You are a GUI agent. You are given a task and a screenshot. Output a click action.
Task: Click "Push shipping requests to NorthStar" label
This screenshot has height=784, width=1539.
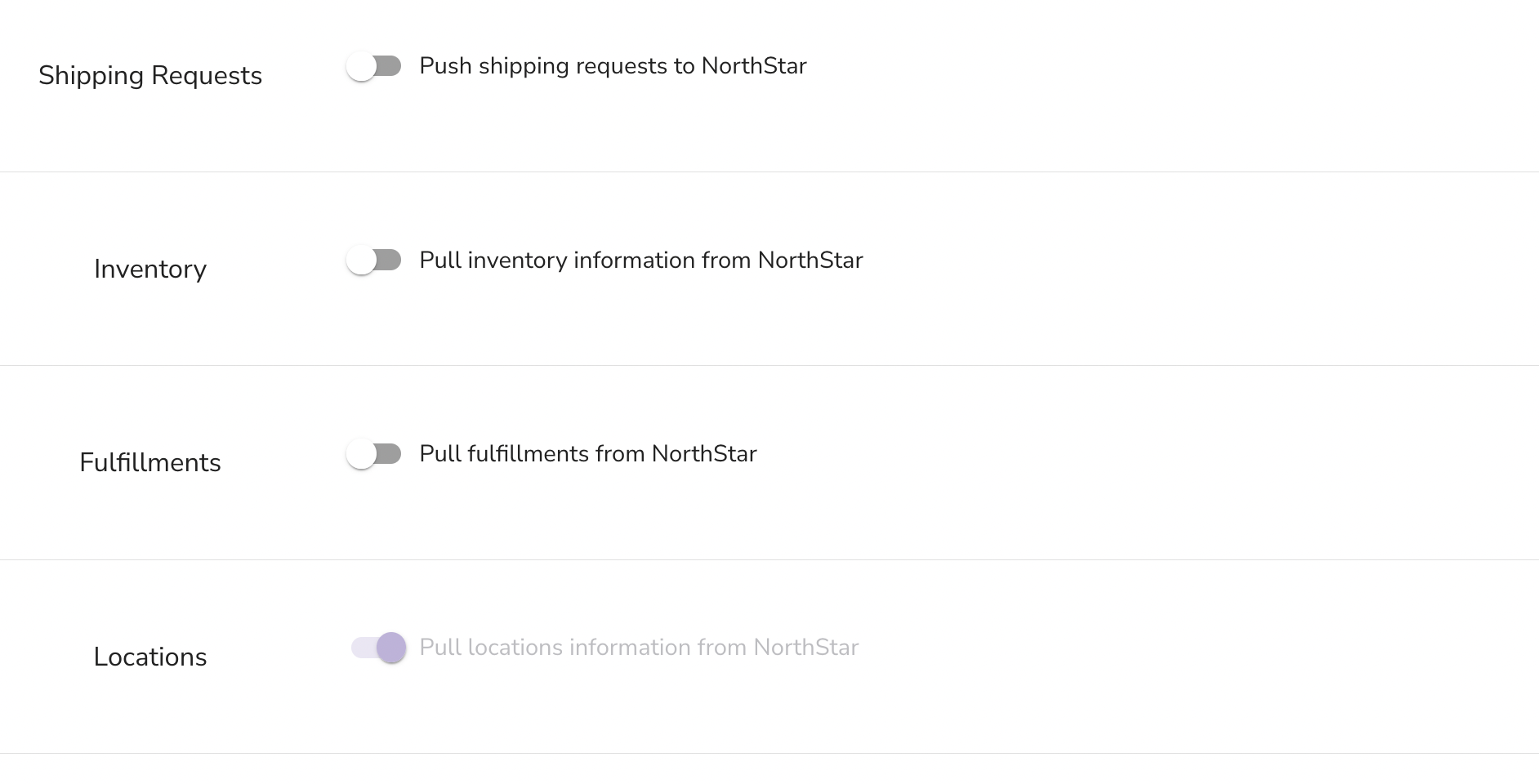(613, 66)
